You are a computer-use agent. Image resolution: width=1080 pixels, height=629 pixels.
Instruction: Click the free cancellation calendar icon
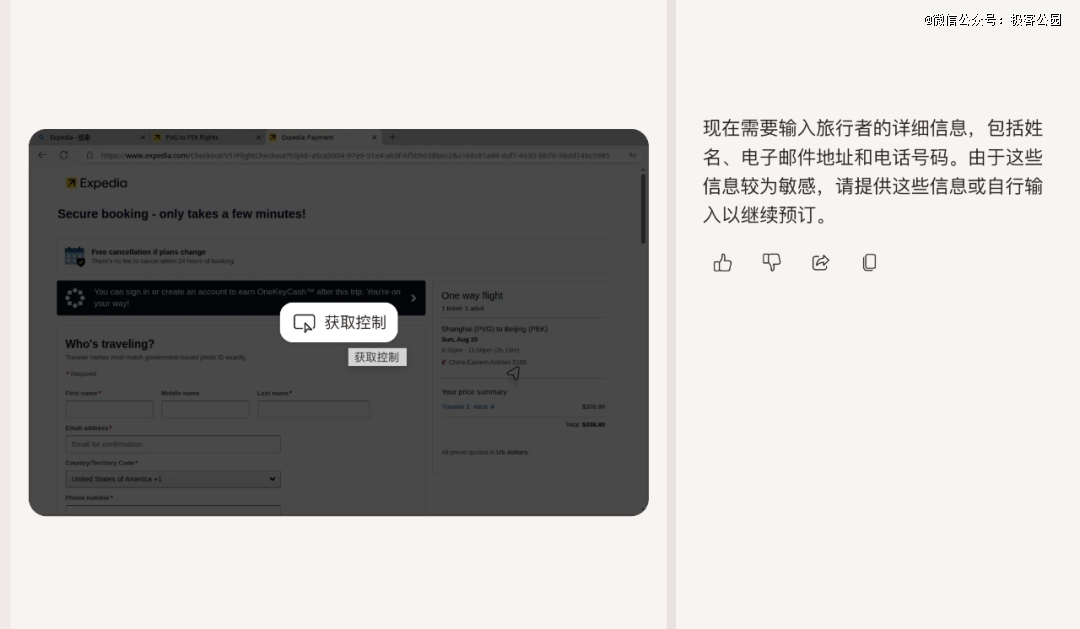coord(74,256)
